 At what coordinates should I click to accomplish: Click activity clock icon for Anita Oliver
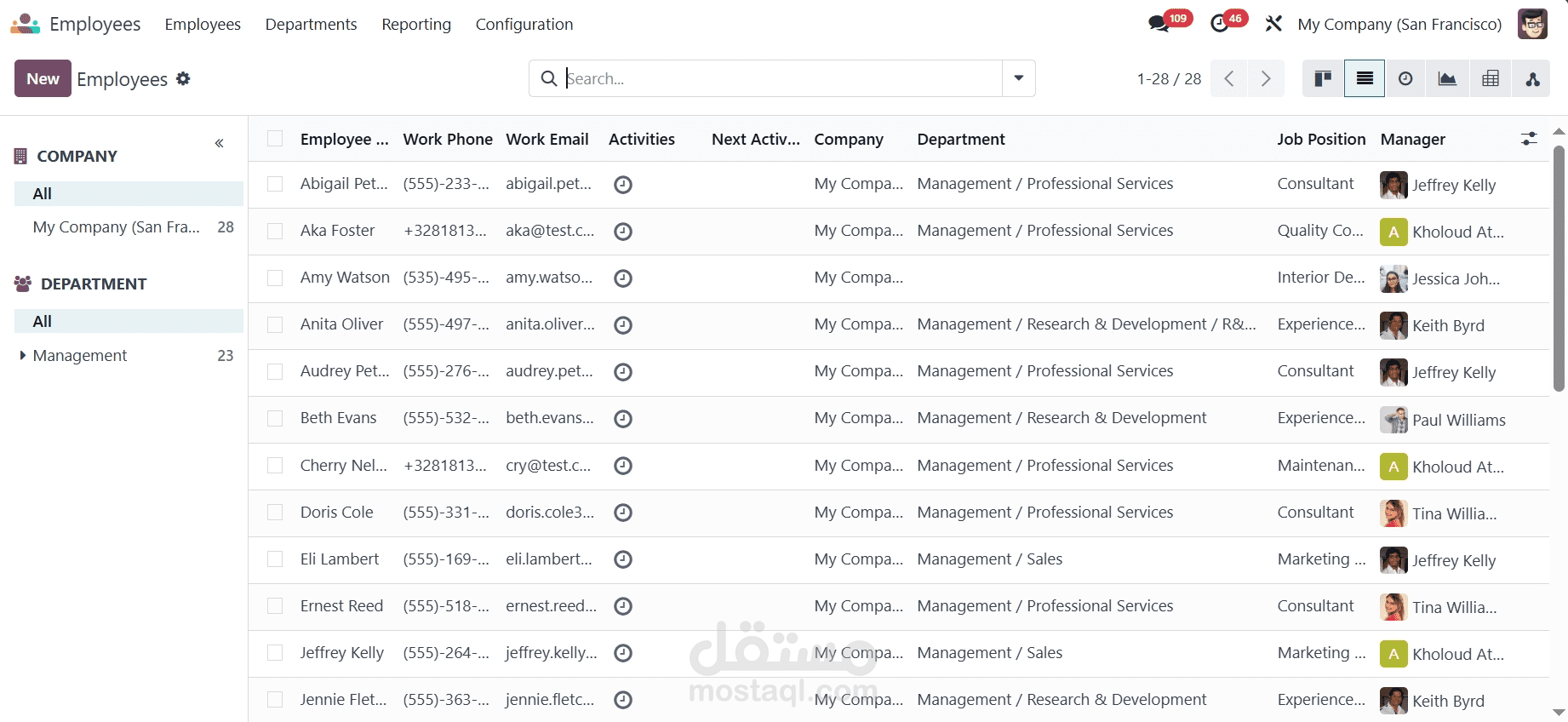(623, 324)
